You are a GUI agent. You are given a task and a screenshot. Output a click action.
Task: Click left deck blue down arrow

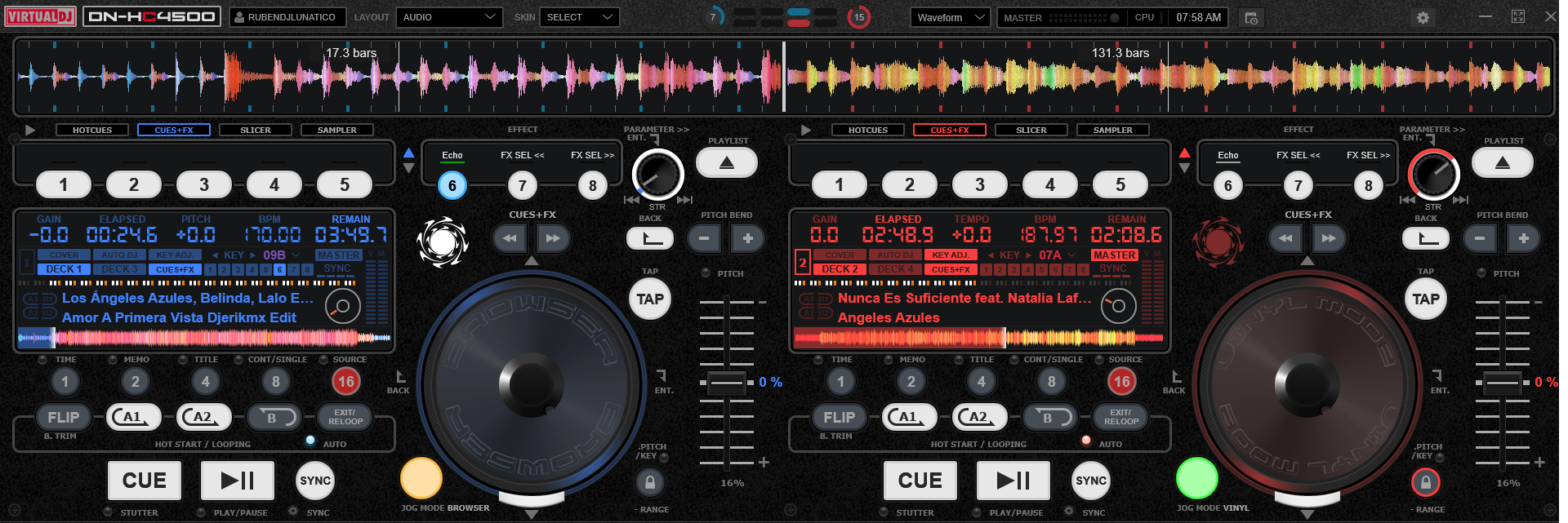pyautogui.click(x=408, y=168)
